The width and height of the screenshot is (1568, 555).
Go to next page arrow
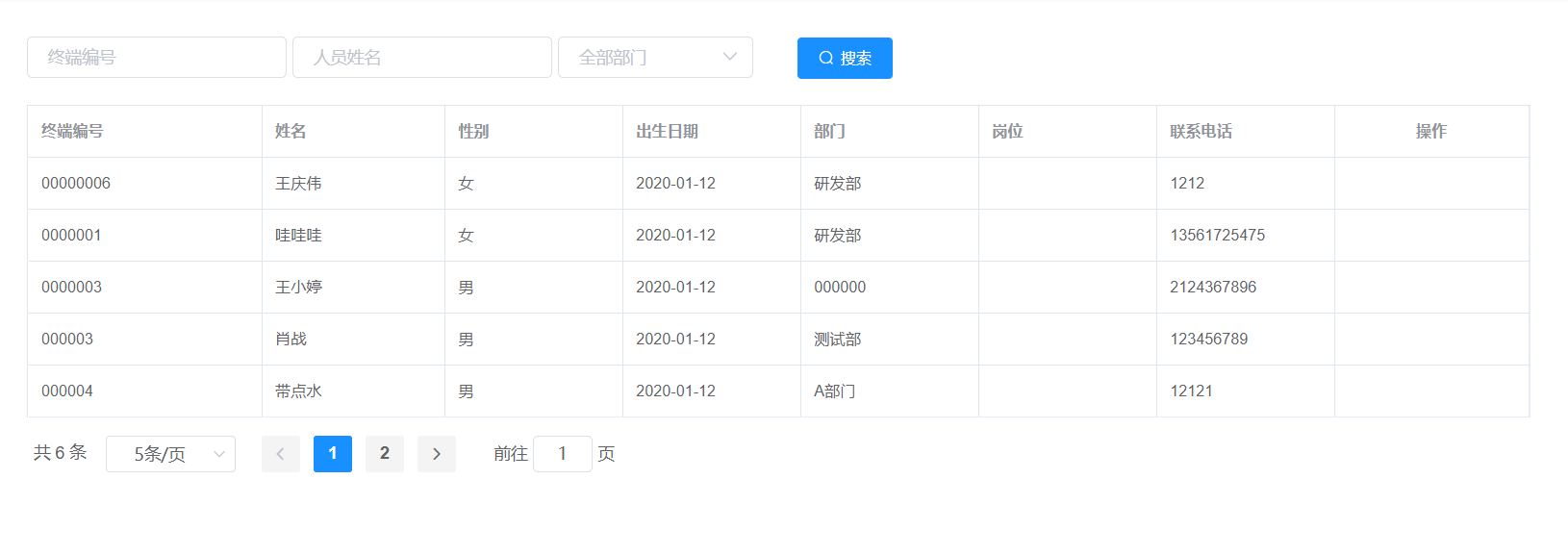click(x=437, y=454)
